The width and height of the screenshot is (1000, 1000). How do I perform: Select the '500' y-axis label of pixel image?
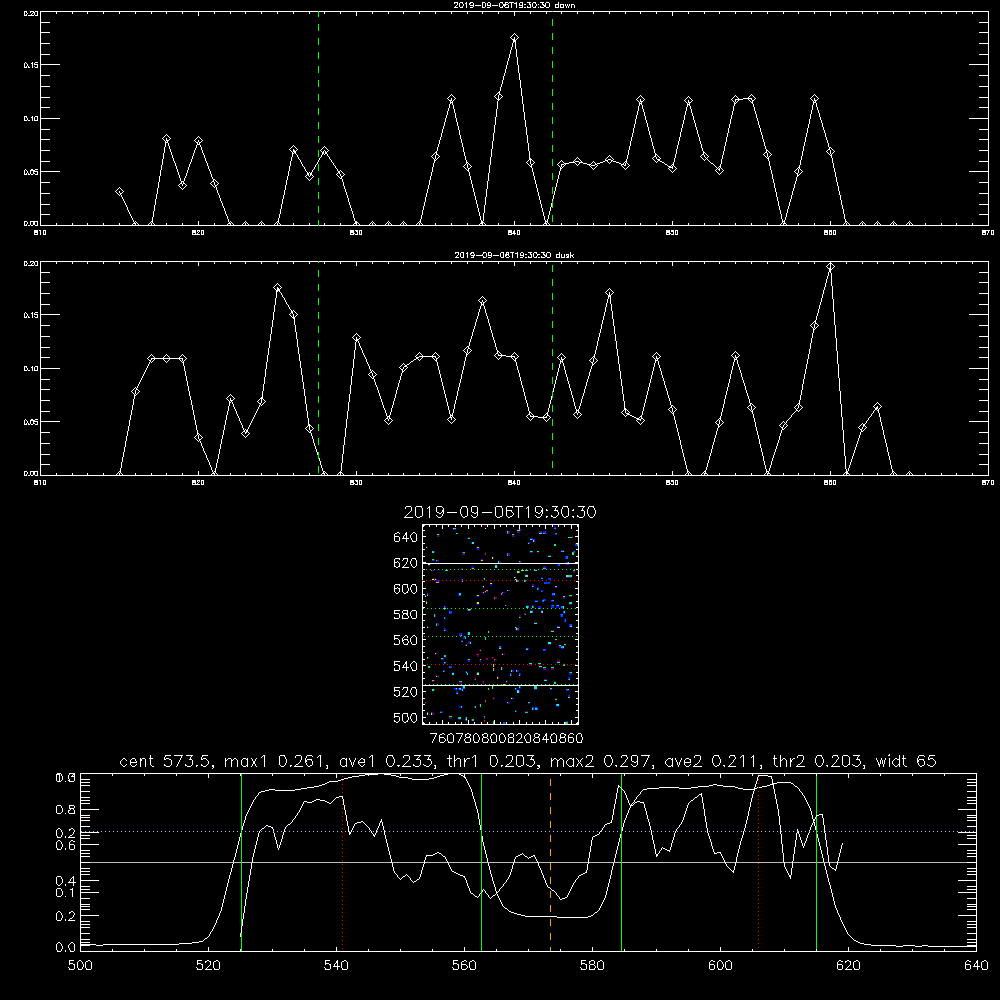pyautogui.click(x=406, y=717)
